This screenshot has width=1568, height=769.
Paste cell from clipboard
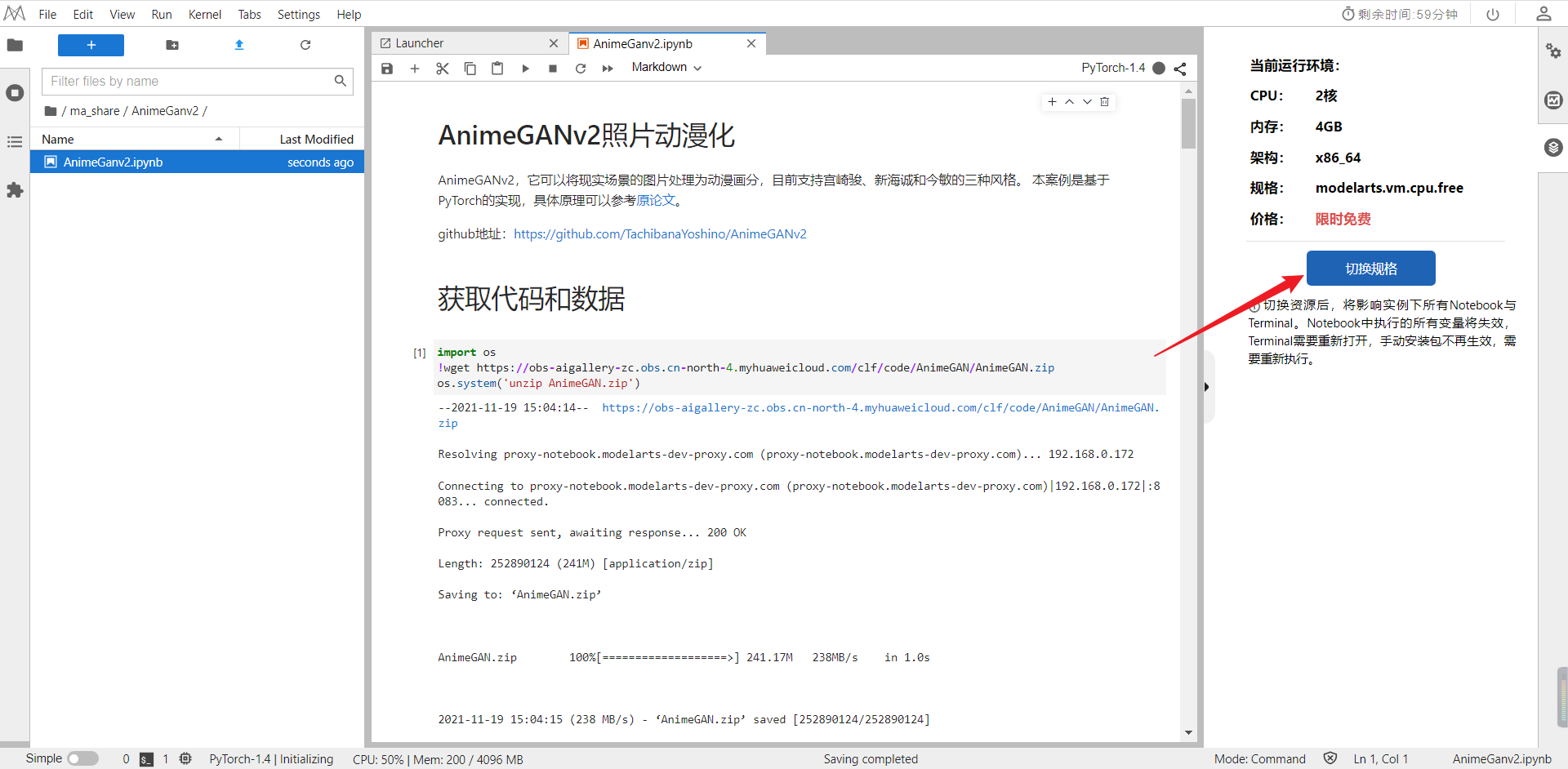(497, 69)
